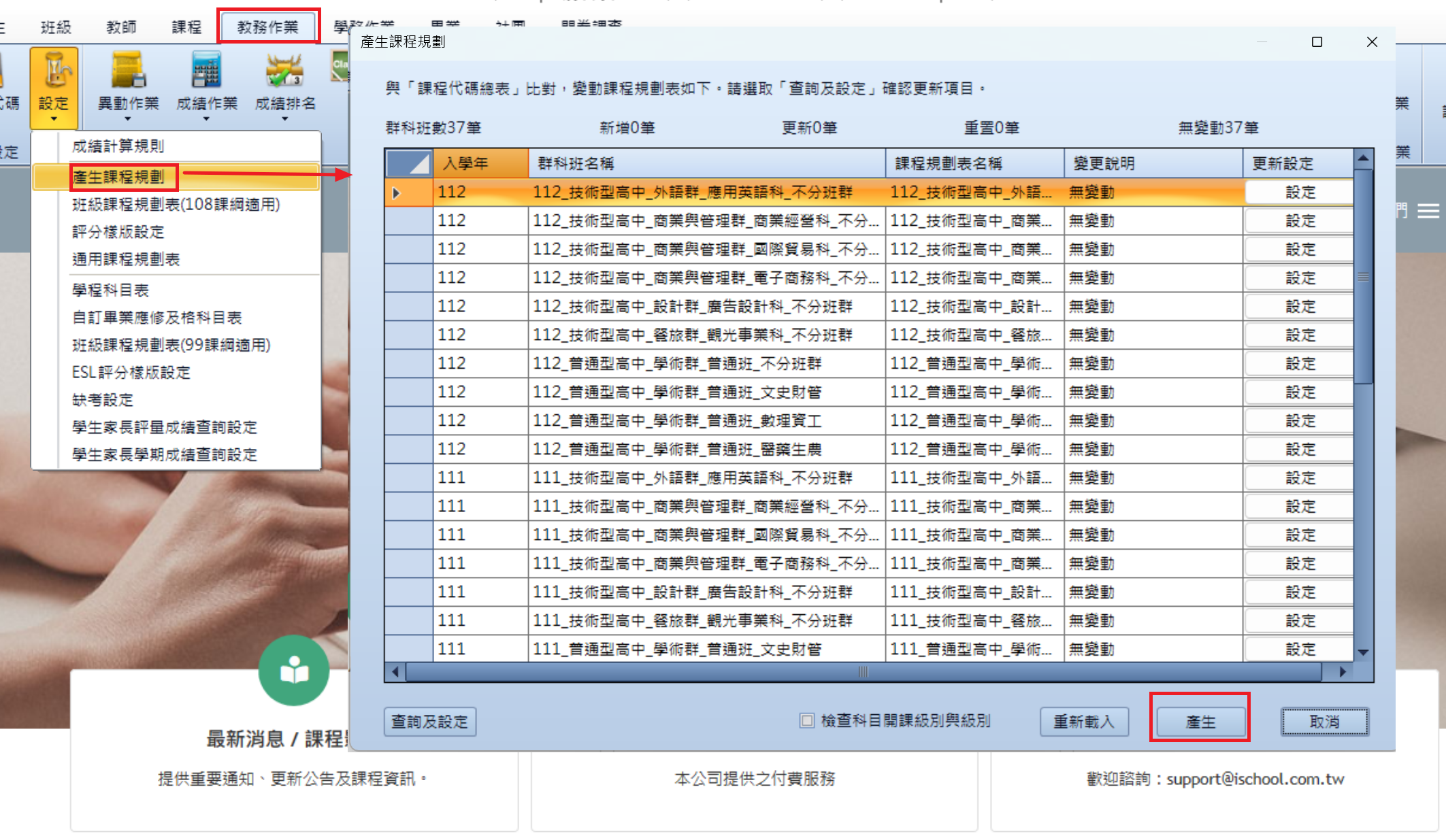Select 班級課程規劃表(99課綱適用) menu item
The image size is (1446, 840).
(176, 346)
